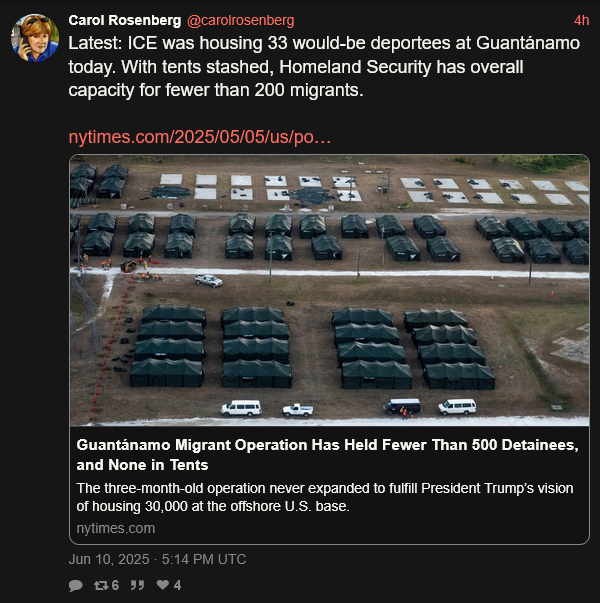This screenshot has height=603, width=600.
Task: Open the @carolrosenberg handle link
Action: 240,20
